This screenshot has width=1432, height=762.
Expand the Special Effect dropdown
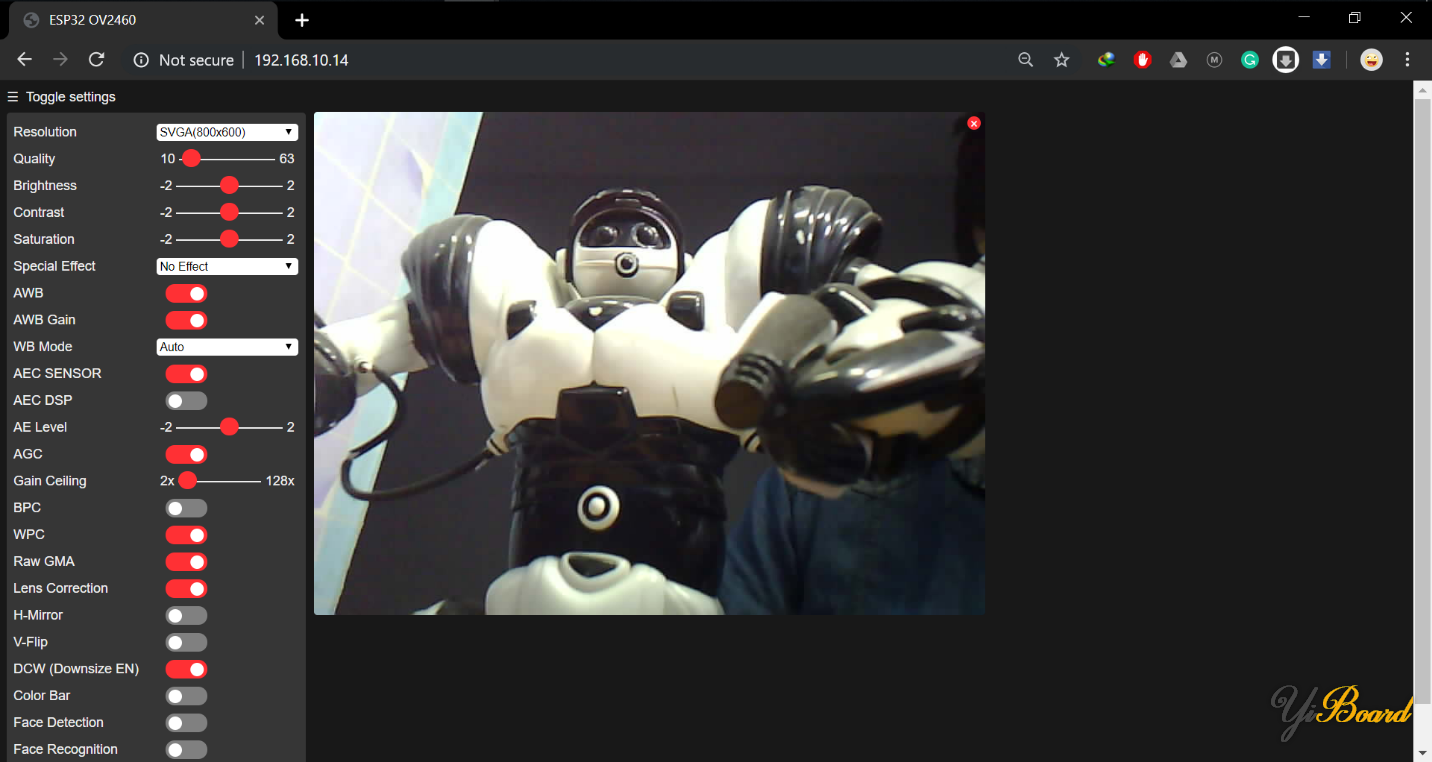(x=227, y=266)
